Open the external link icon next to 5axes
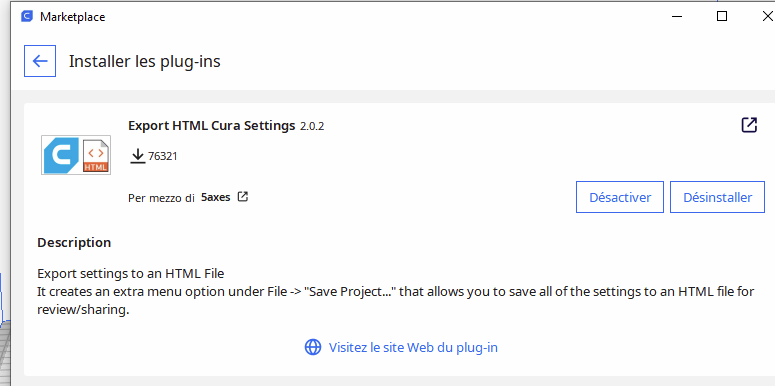 [243, 197]
